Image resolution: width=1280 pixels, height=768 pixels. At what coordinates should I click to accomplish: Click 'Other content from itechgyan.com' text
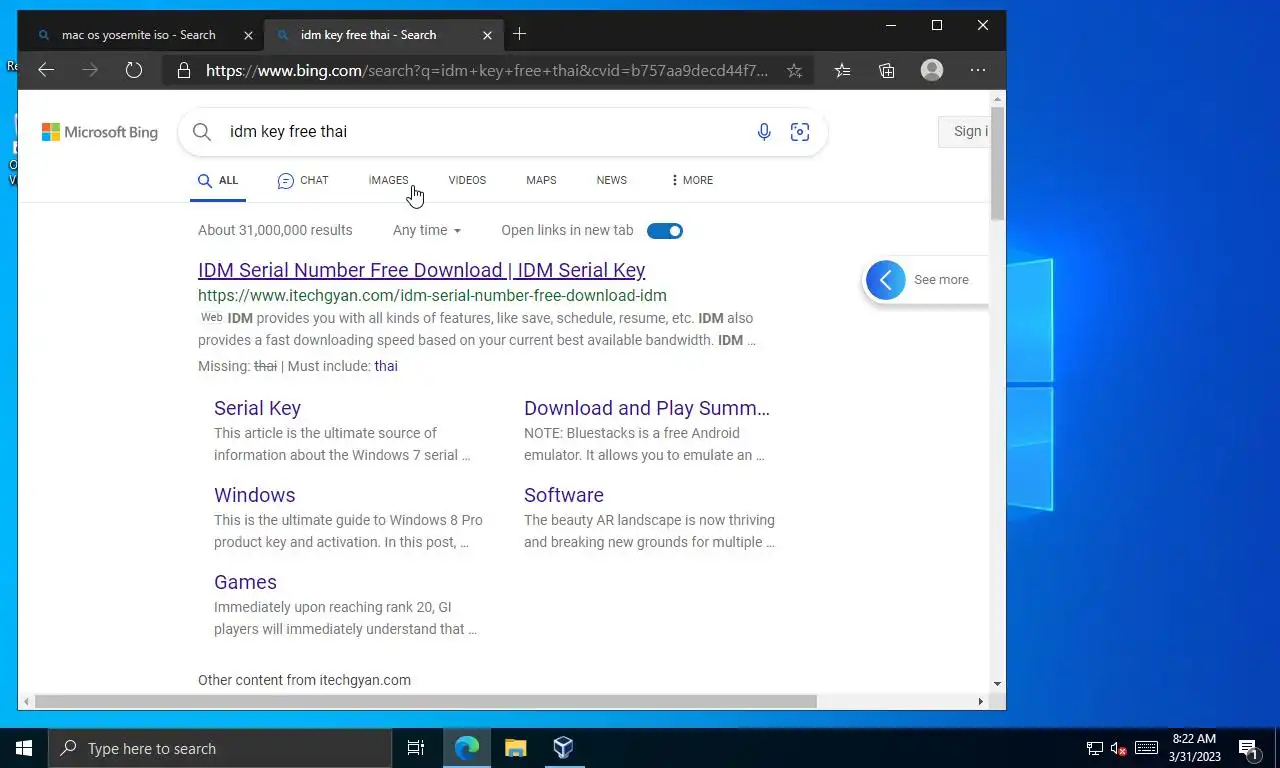pos(304,680)
